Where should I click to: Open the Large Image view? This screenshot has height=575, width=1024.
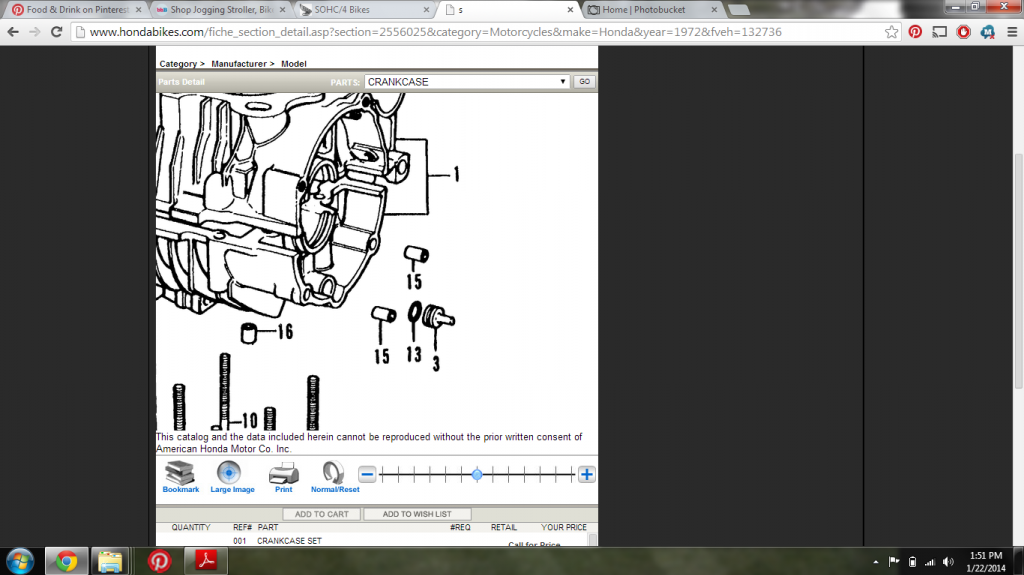(x=231, y=472)
